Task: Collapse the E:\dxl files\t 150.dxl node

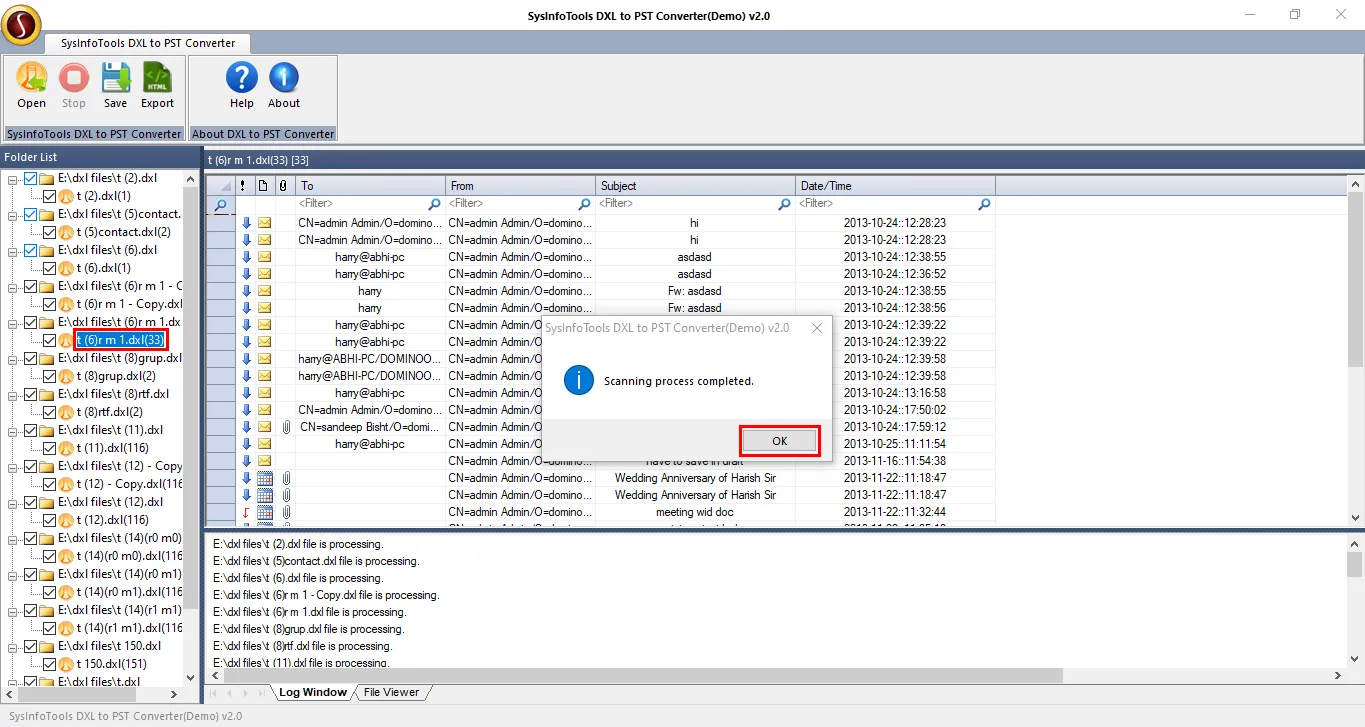Action: pos(13,647)
